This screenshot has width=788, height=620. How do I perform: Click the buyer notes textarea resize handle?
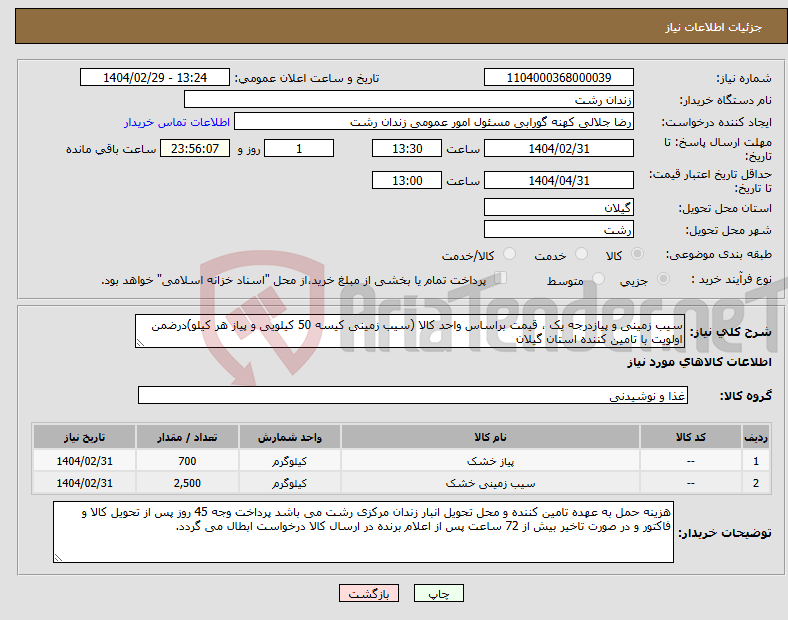pos(58,558)
